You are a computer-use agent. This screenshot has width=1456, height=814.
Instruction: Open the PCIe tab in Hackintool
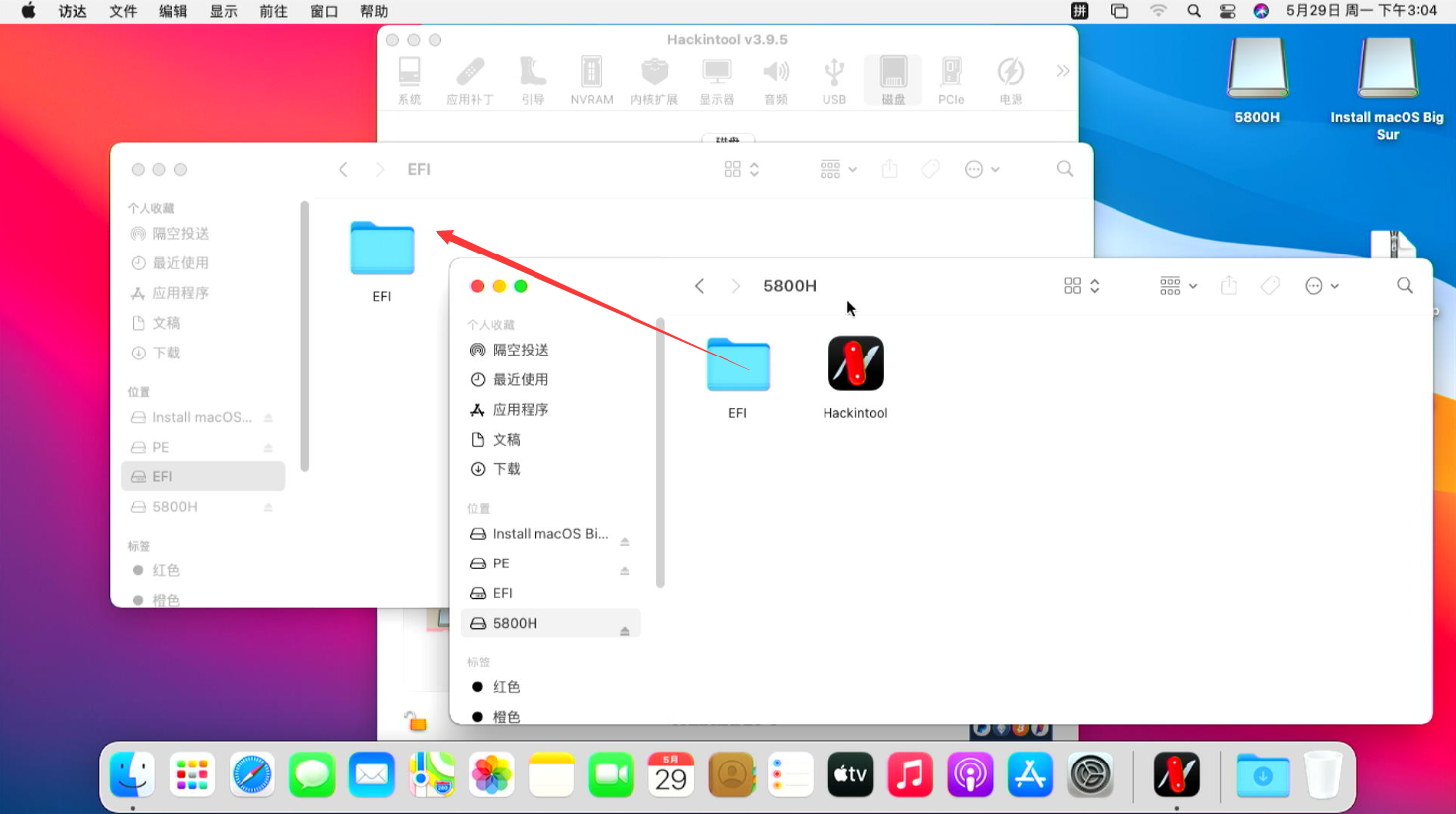coord(951,80)
